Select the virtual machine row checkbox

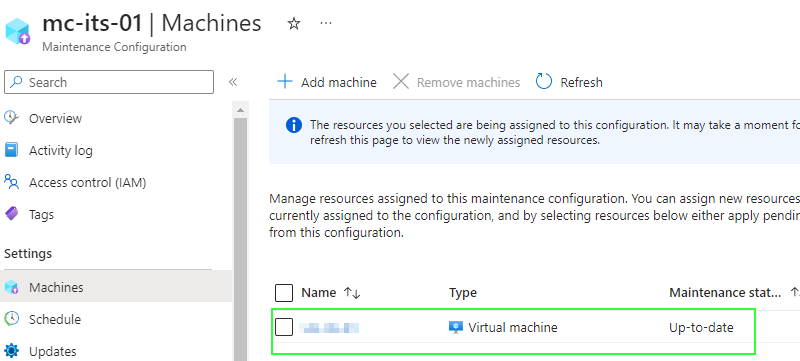pyautogui.click(x=284, y=327)
